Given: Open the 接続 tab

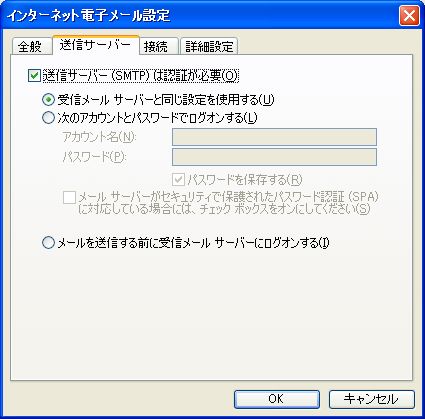Looking at the screenshot, I should [x=156, y=46].
